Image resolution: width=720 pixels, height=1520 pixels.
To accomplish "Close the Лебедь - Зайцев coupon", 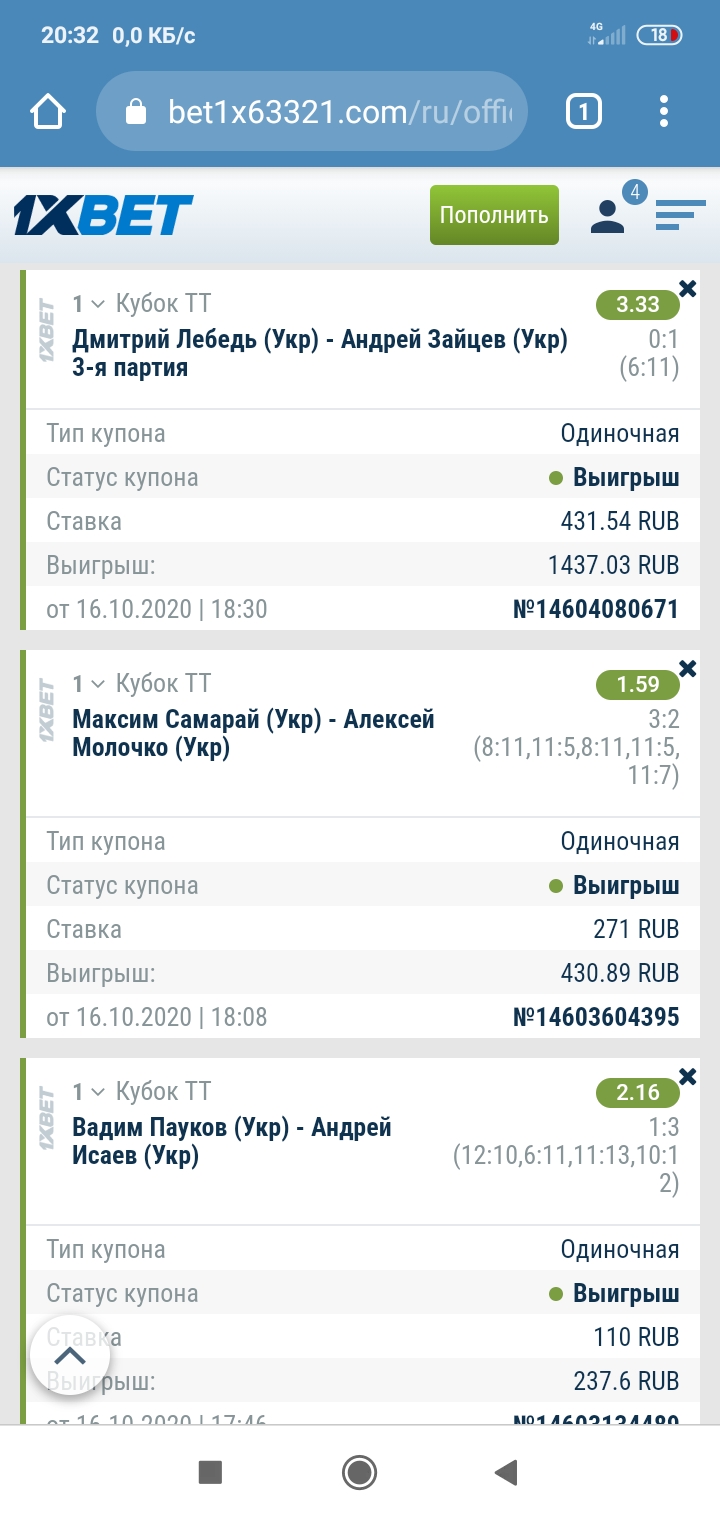I will pos(688,289).
